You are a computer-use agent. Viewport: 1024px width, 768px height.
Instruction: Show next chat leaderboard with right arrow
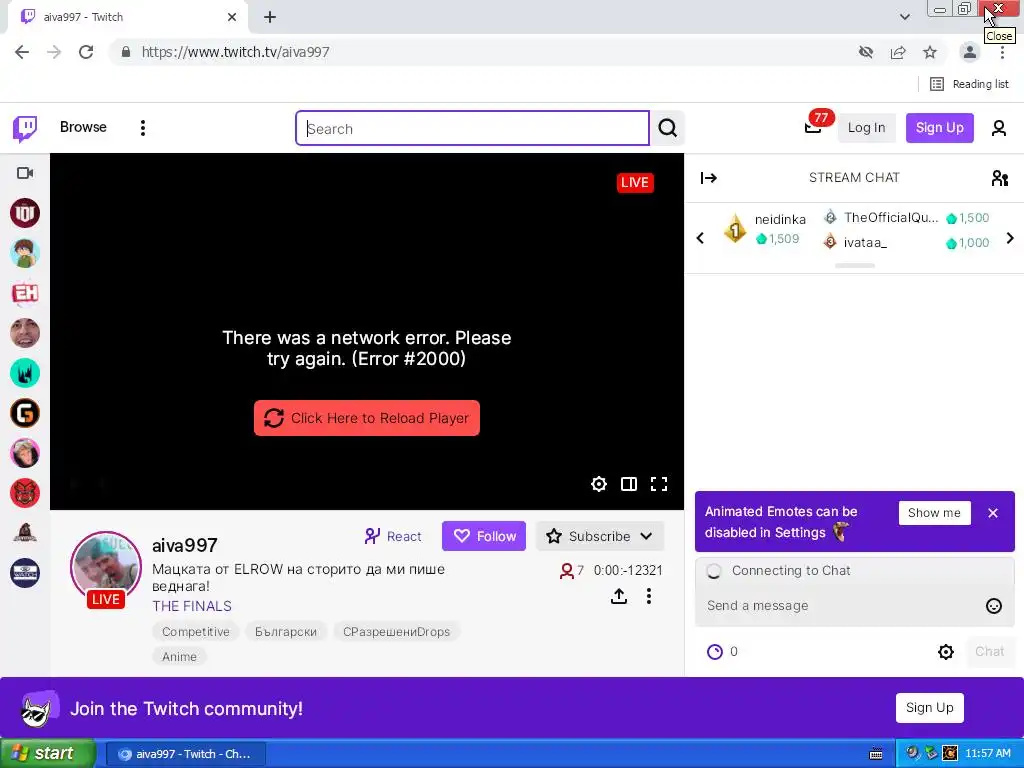[x=1010, y=238]
